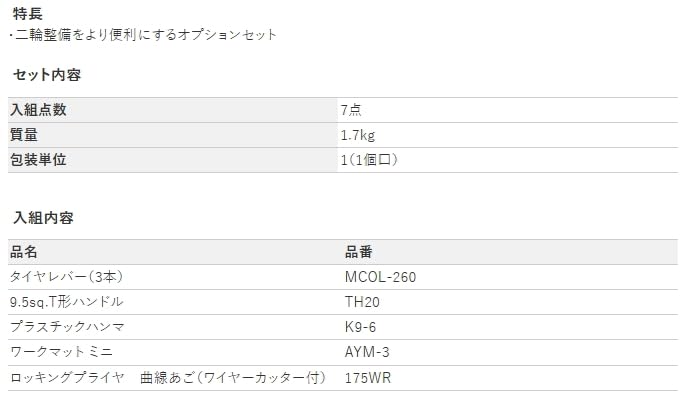Click the 特長 heading
The width and height of the screenshot is (686, 406).
(x=27, y=14)
